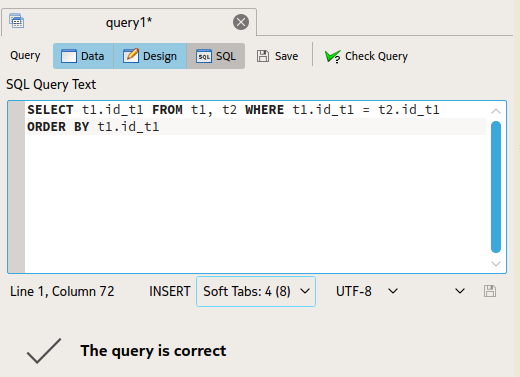Click INSERT mode indicator in status bar
Viewport: 520px width, 377px height.
pos(169,291)
